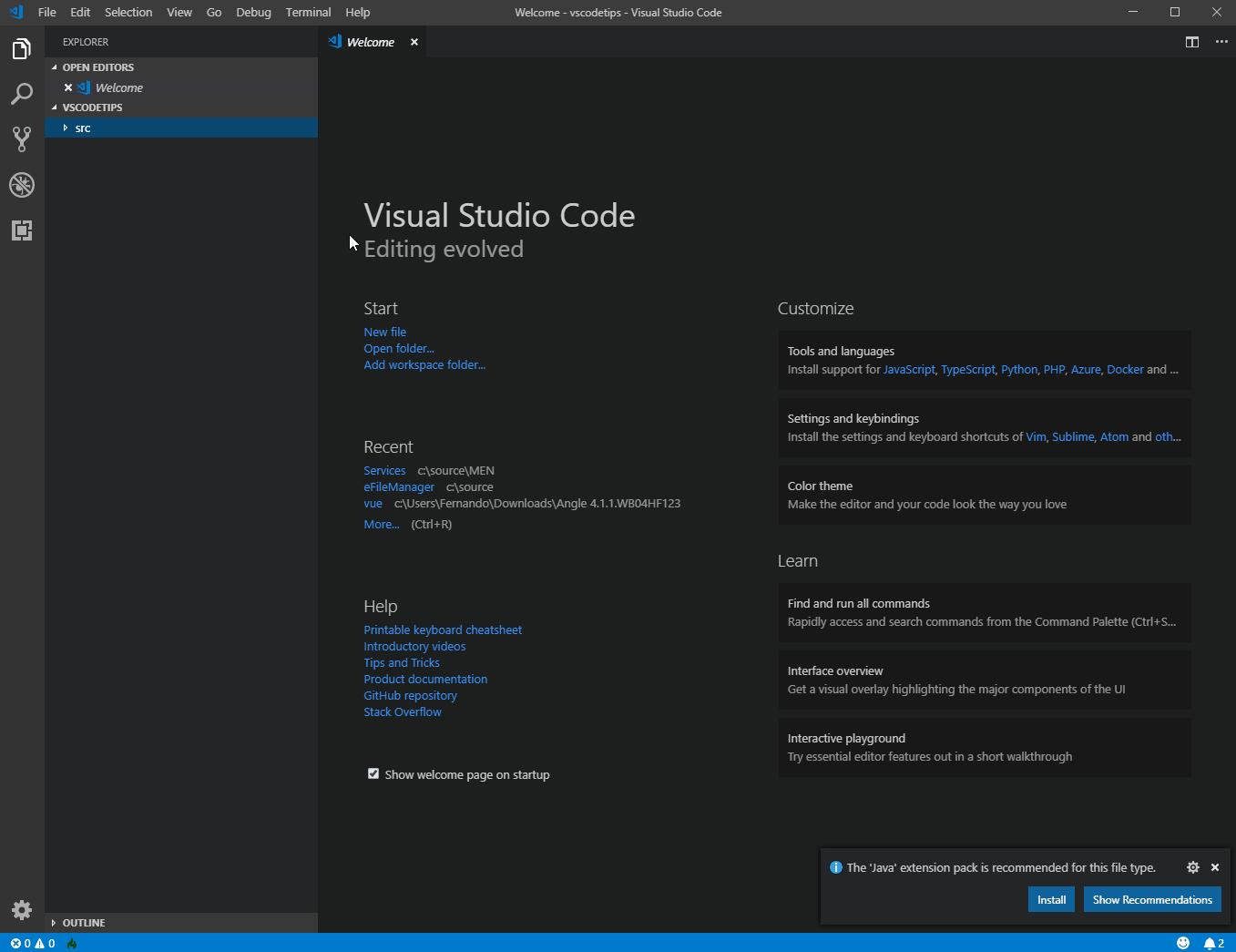Open the Color theme card
Screen dimensions: 1236x952
tap(985, 495)
